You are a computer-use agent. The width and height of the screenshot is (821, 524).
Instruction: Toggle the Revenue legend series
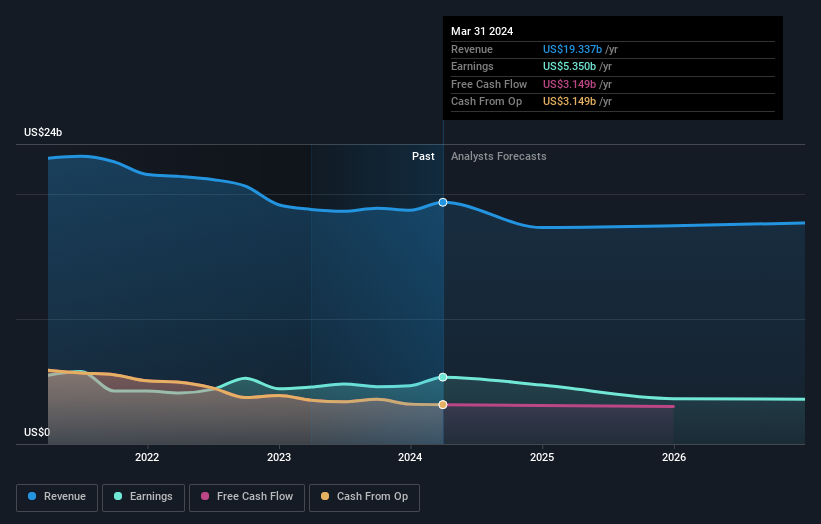(x=57, y=497)
